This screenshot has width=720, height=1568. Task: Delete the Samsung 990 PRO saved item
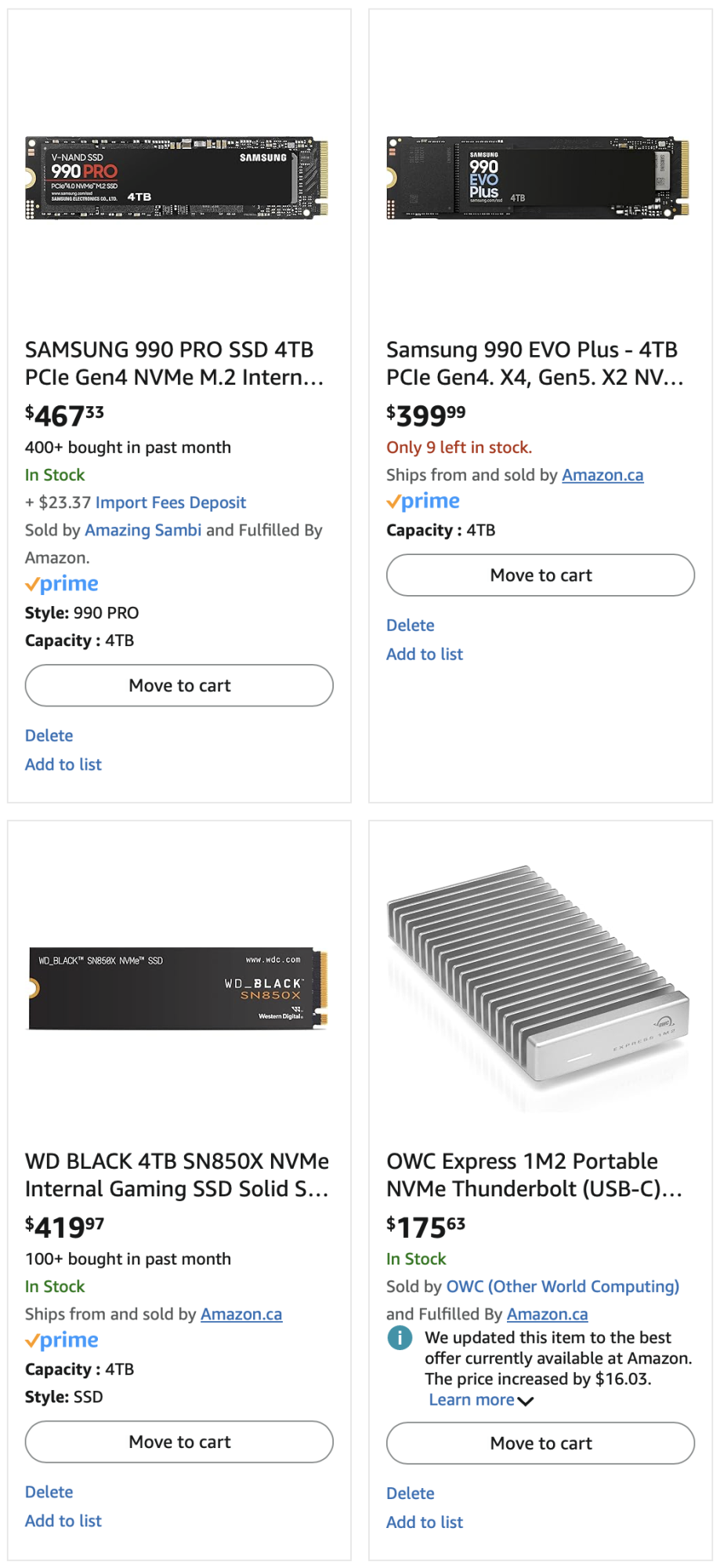49,736
